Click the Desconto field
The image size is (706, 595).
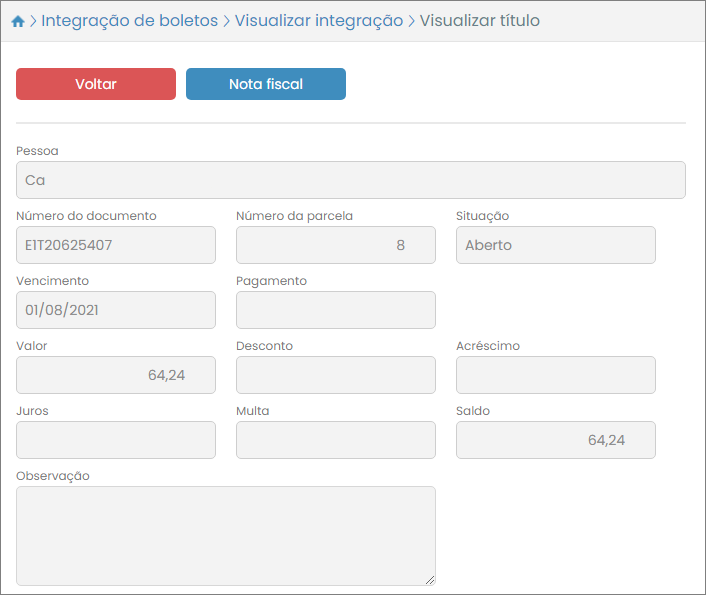pyautogui.click(x=335, y=375)
